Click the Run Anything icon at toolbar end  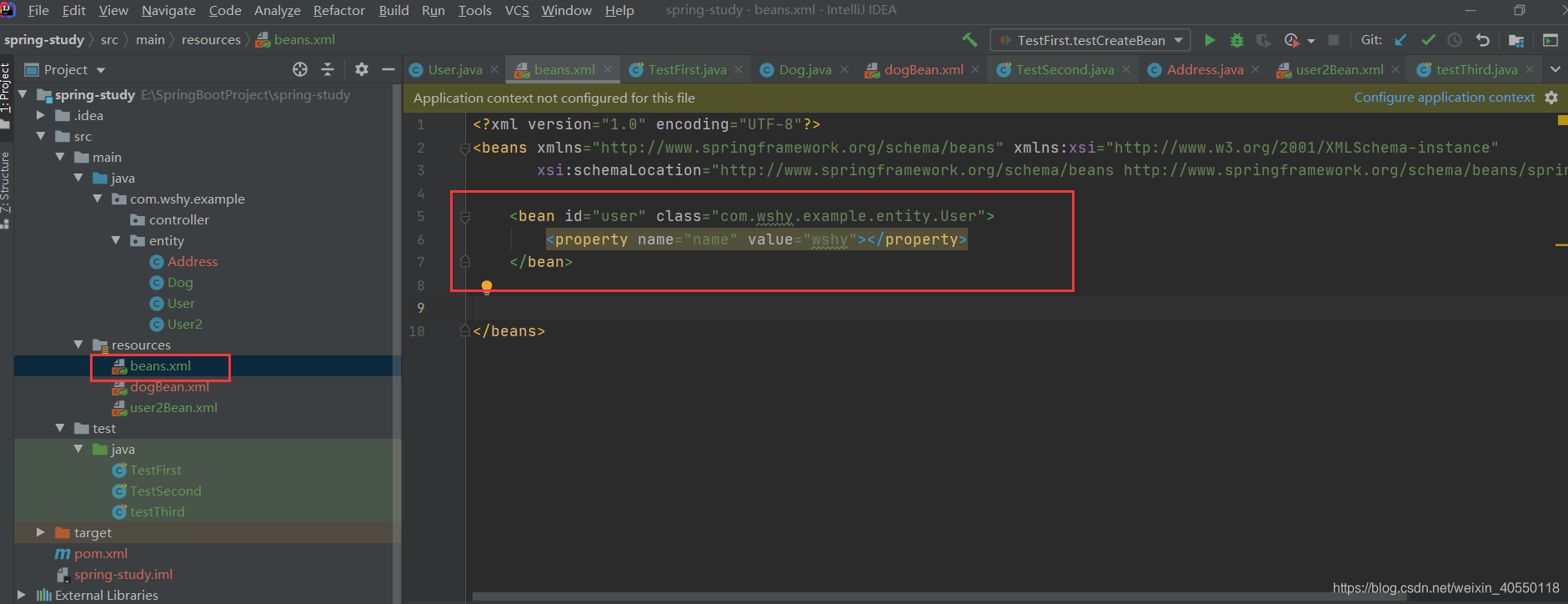(1550, 39)
